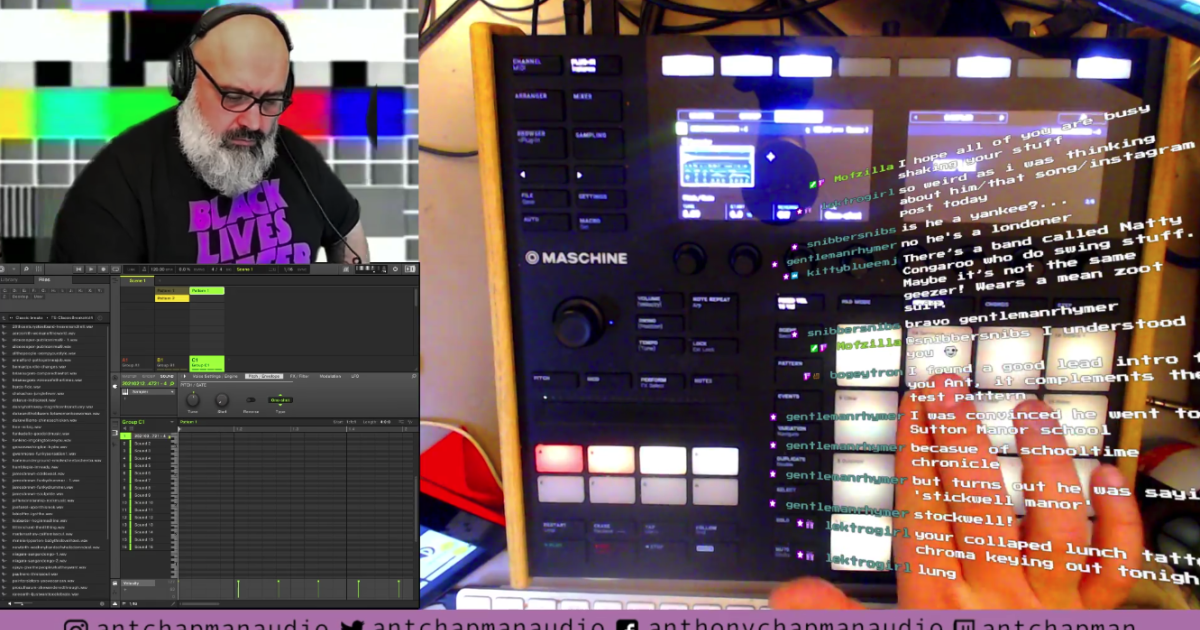This screenshot has width=1200, height=630.
Task: Open the Pitch / Envelope page
Action: 264,376
